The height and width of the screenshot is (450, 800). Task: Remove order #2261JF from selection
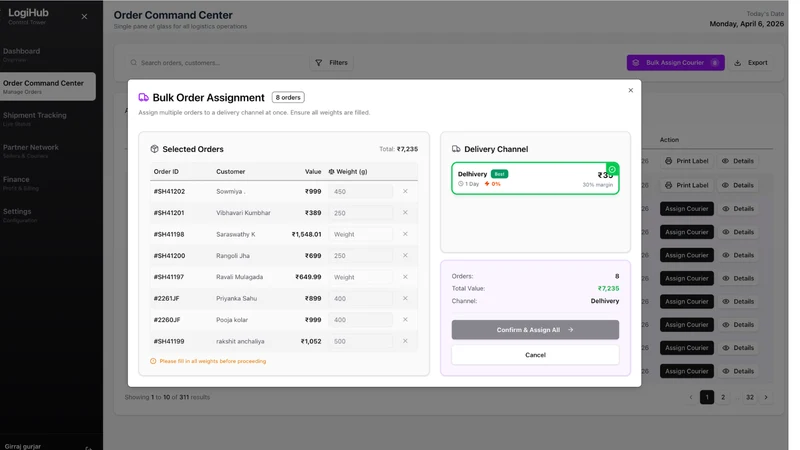[405, 298]
